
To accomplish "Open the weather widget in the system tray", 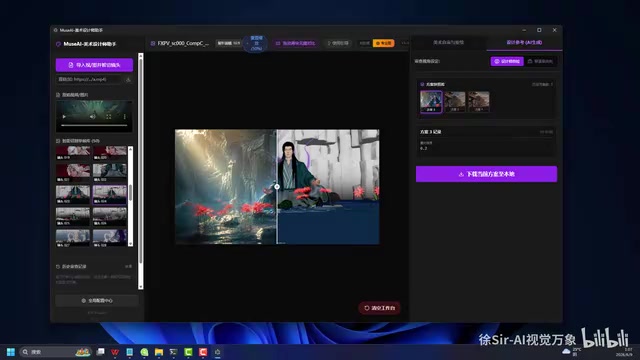I will 571,352.
